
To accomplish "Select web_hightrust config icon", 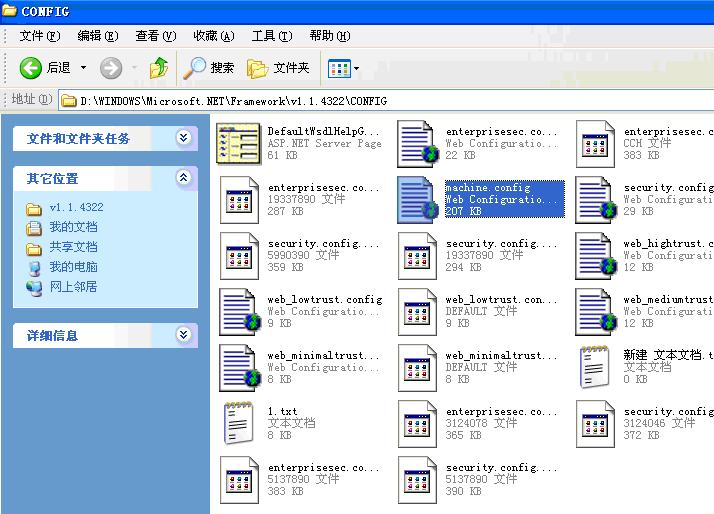I will click(x=596, y=256).
